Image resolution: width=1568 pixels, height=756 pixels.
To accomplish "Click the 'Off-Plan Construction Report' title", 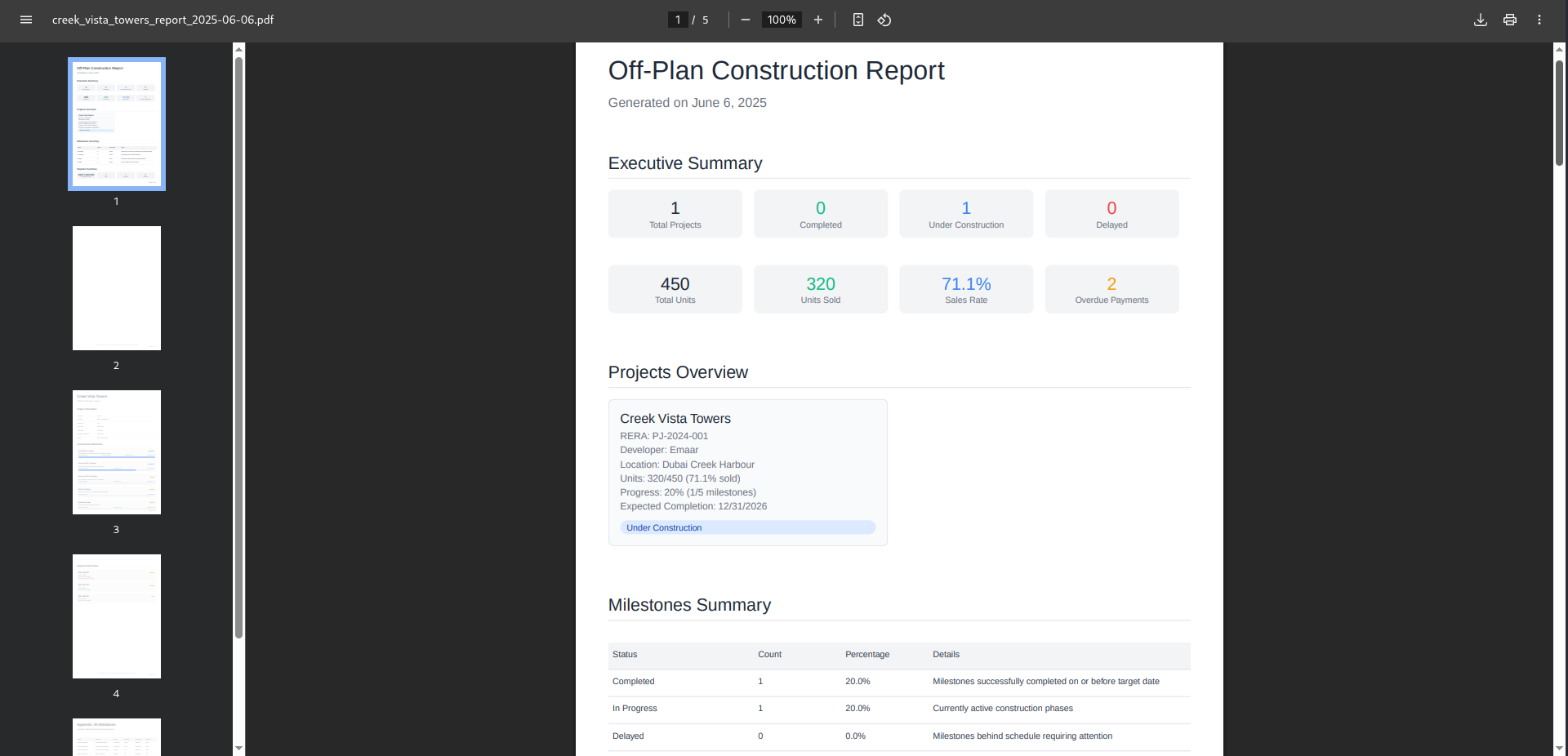I will tap(776, 71).
